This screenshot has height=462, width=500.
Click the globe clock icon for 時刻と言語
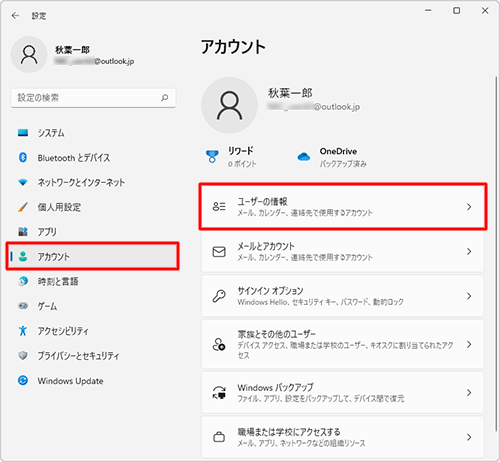tap(23, 281)
